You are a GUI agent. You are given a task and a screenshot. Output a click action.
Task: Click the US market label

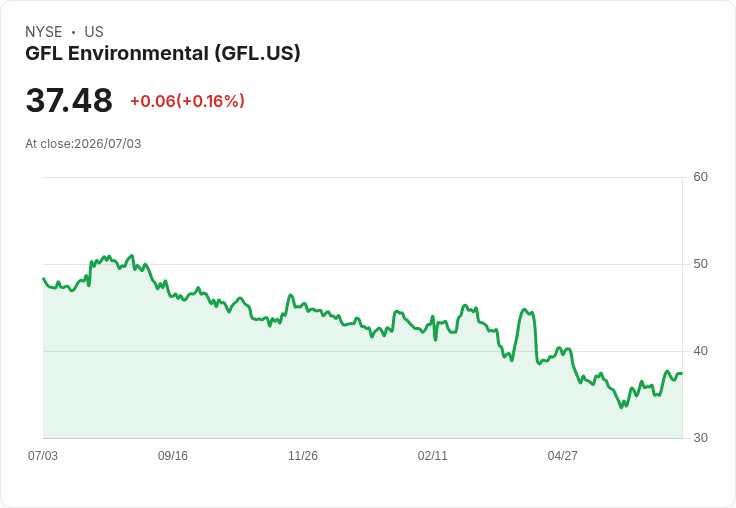pyautogui.click(x=94, y=32)
